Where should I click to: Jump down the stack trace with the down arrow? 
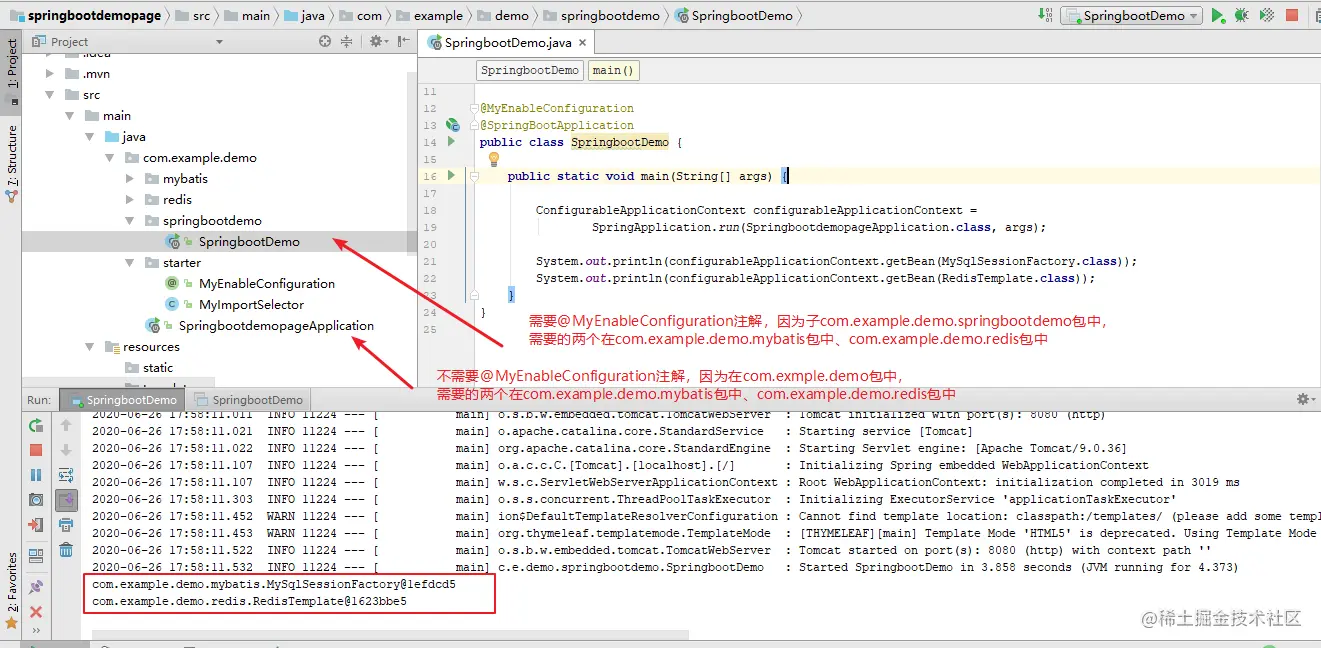coord(66,451)
